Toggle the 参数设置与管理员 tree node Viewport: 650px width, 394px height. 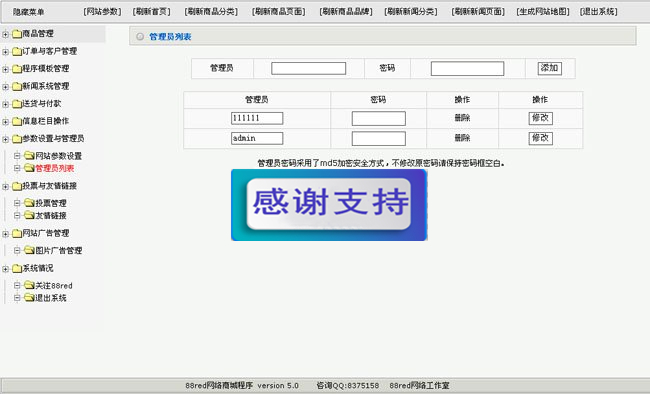[x=5, y=139]
